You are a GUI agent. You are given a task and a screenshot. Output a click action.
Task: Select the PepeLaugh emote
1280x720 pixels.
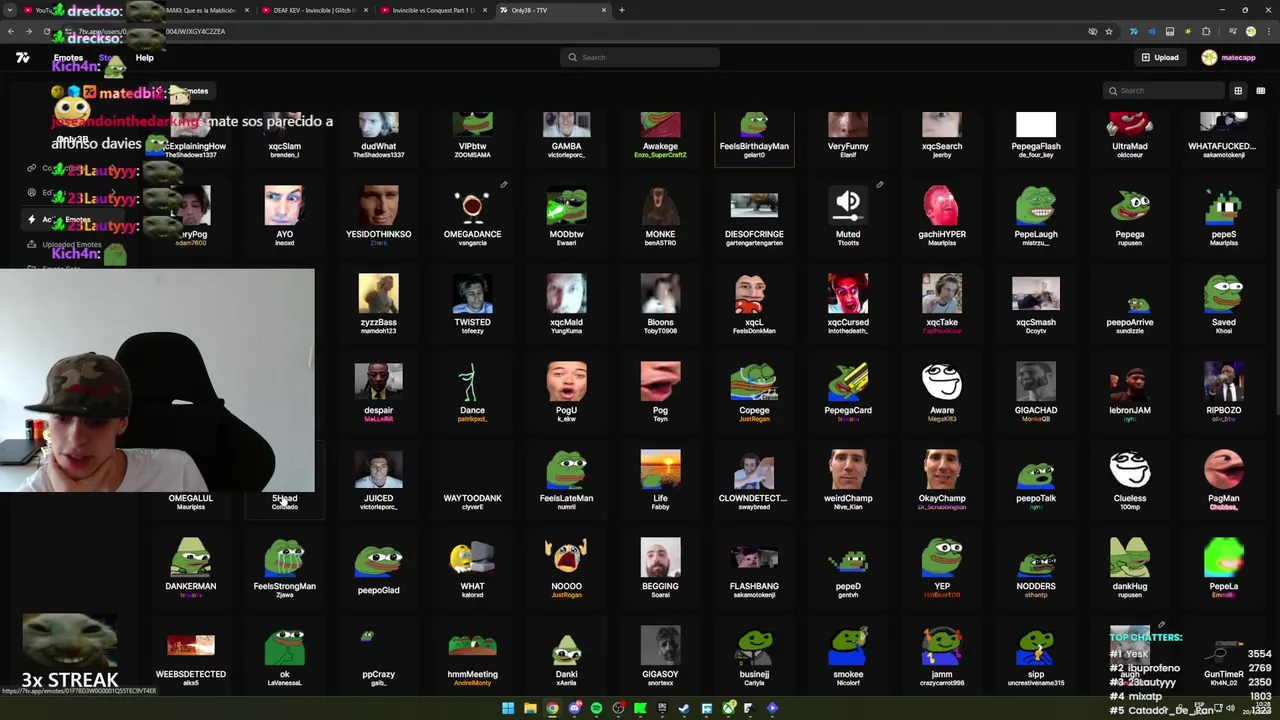point(1036,215)
